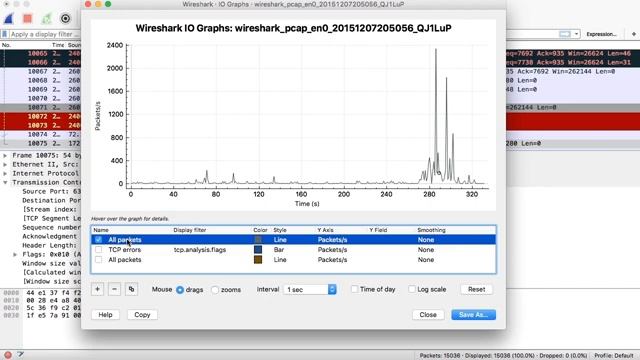Click the blue color swatch of TCP errors
Viewport: 640px width, 360px height.
[258, 249]
